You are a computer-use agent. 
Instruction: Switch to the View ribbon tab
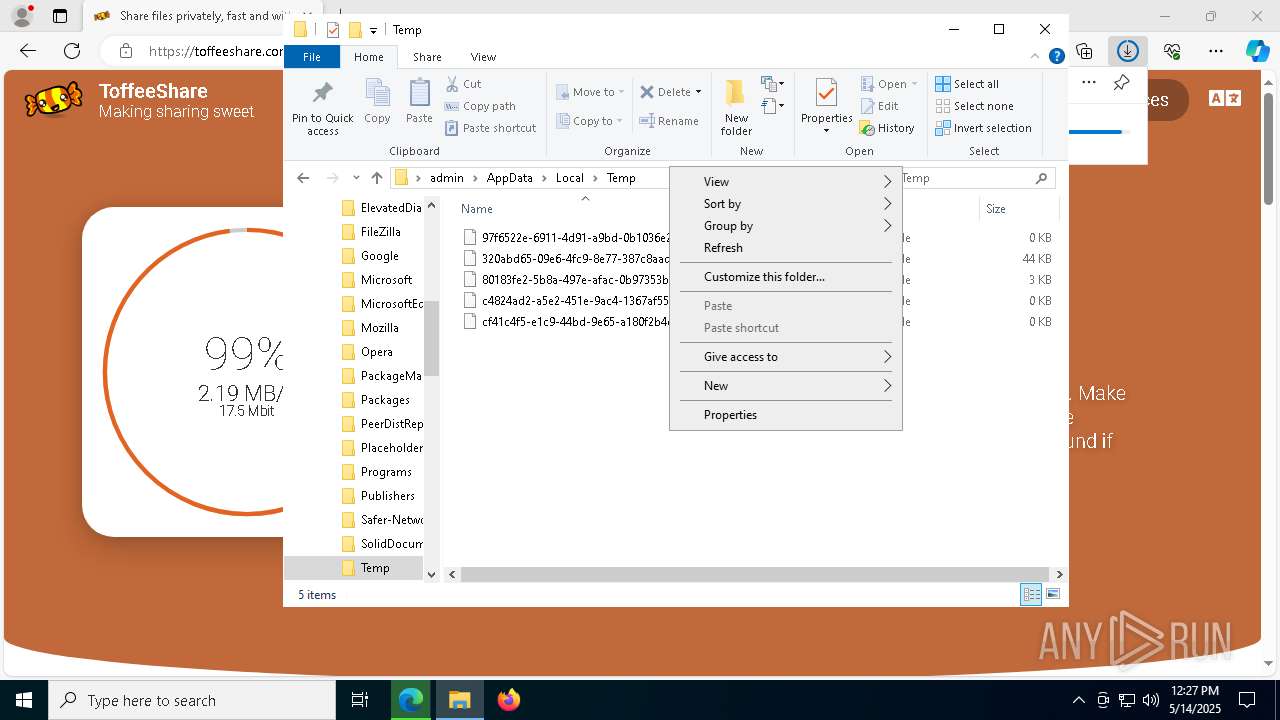point(483,57)
